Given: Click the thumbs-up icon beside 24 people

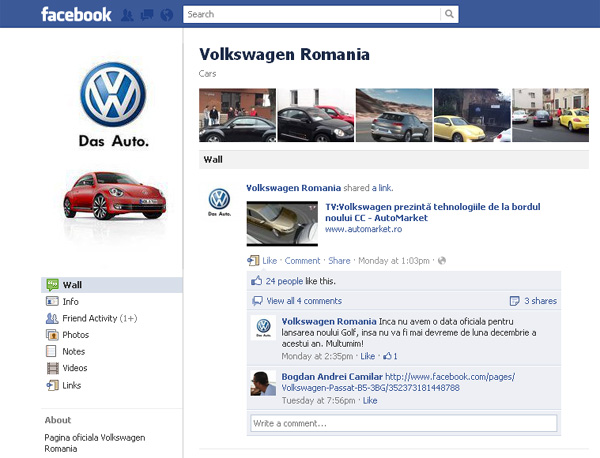Looking at the screenshot, I should click(x=257, y=281).
